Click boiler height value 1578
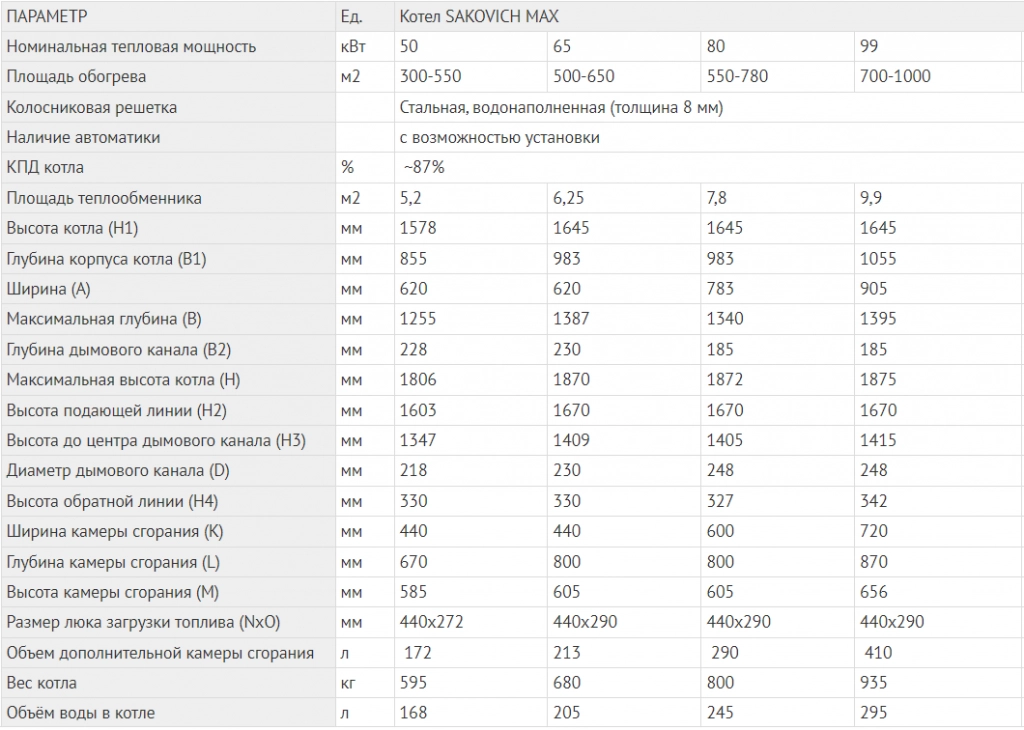1024x730 pixels. 418,228
